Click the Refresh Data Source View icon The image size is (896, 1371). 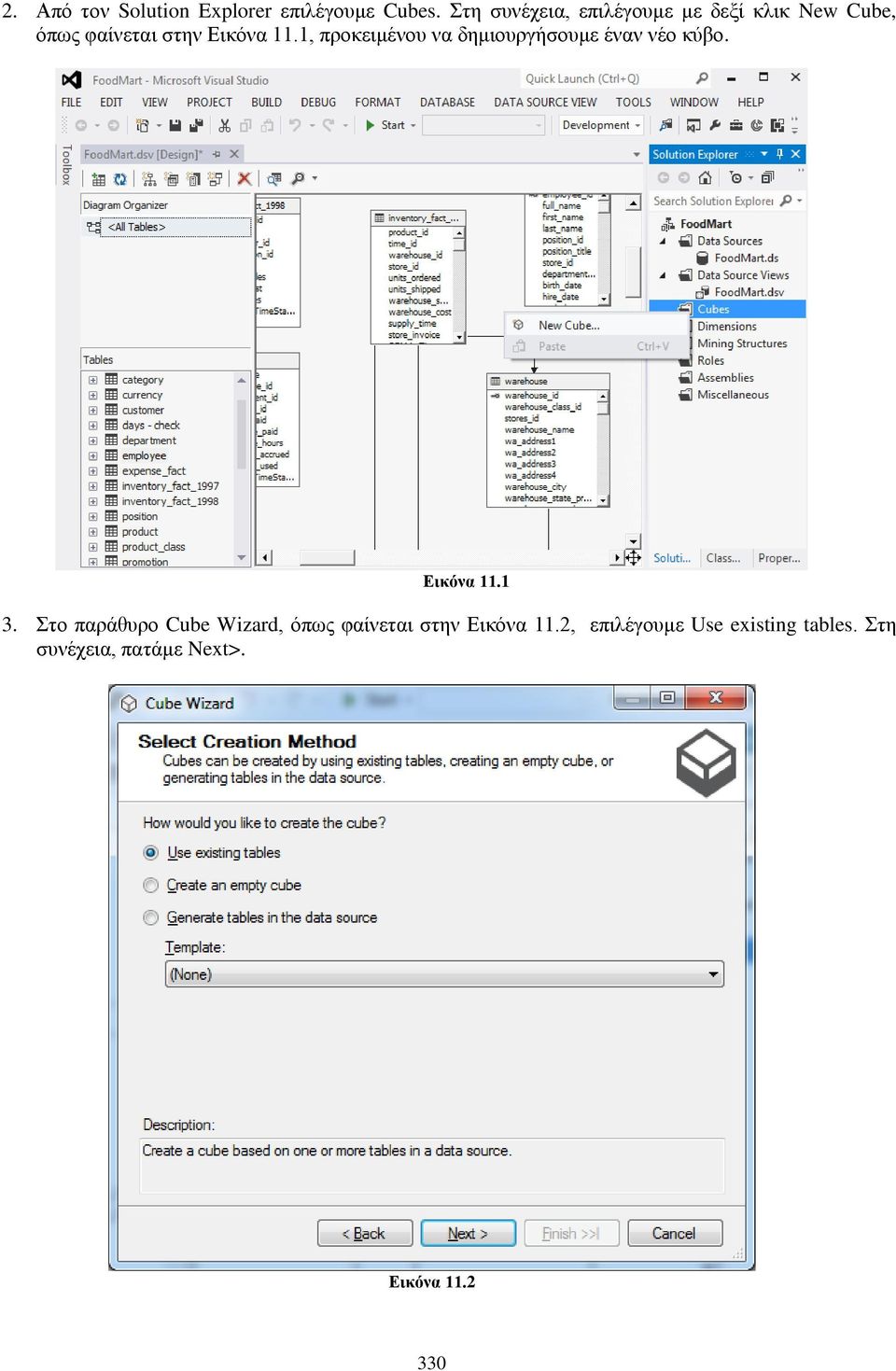pyautogui.click(x=119, y=179)
